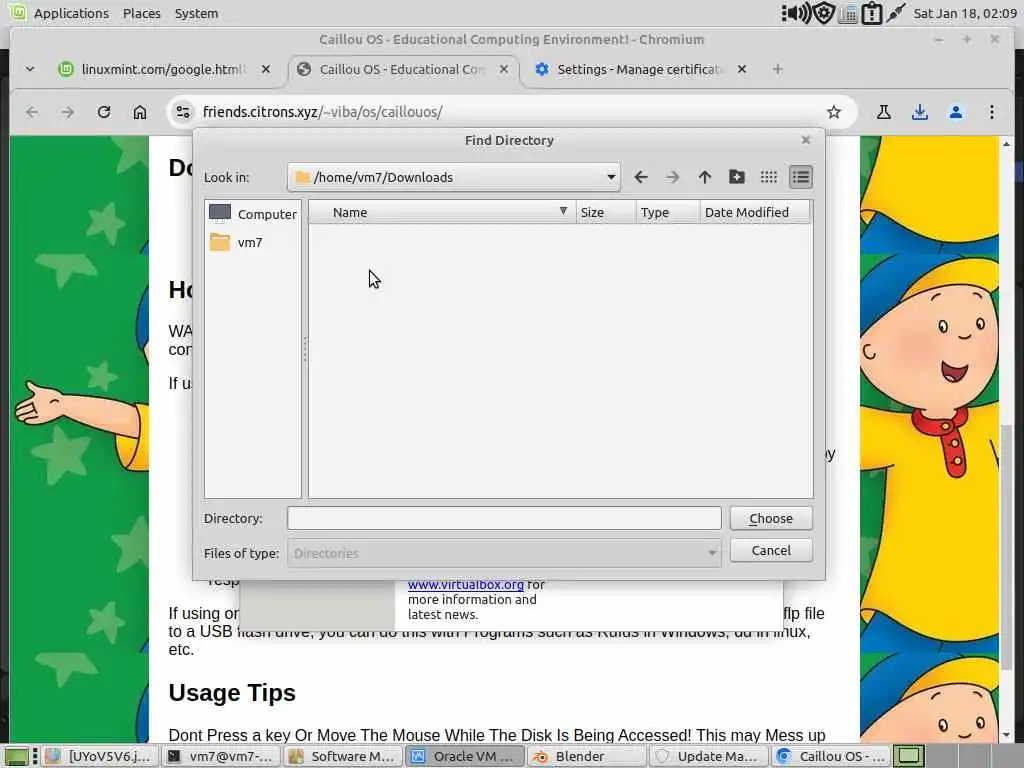Open the tab search chevron
The image size is (1024, 768).
pyautogui.click(x=30, y=69)
